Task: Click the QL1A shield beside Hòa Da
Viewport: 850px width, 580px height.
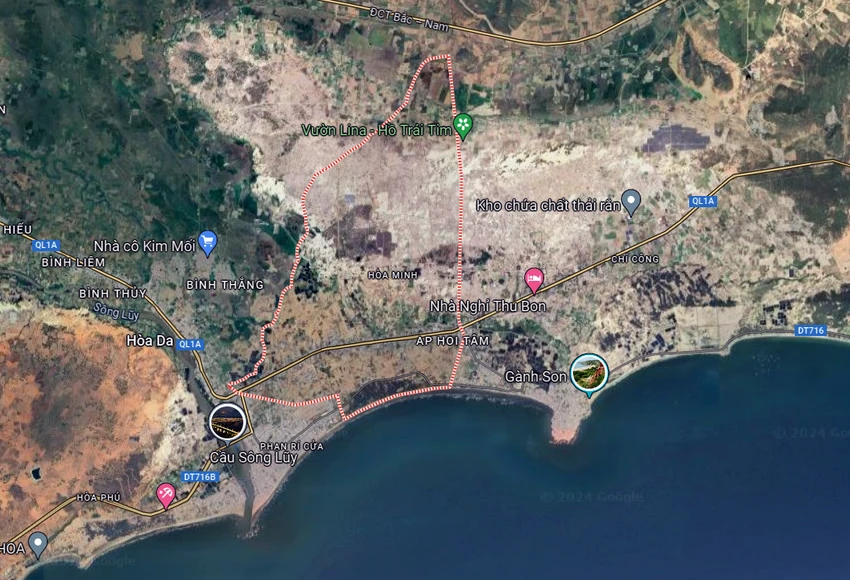Action: point(190,344)
